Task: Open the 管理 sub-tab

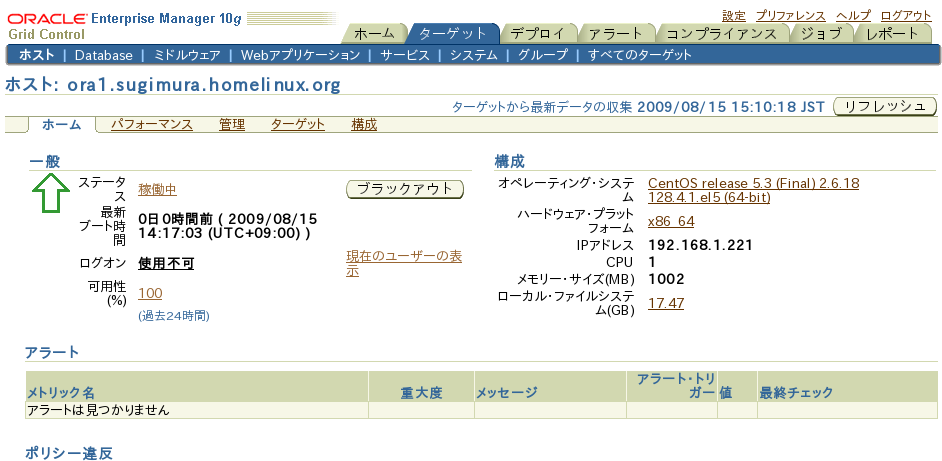Action: click(x=232, y=124)
